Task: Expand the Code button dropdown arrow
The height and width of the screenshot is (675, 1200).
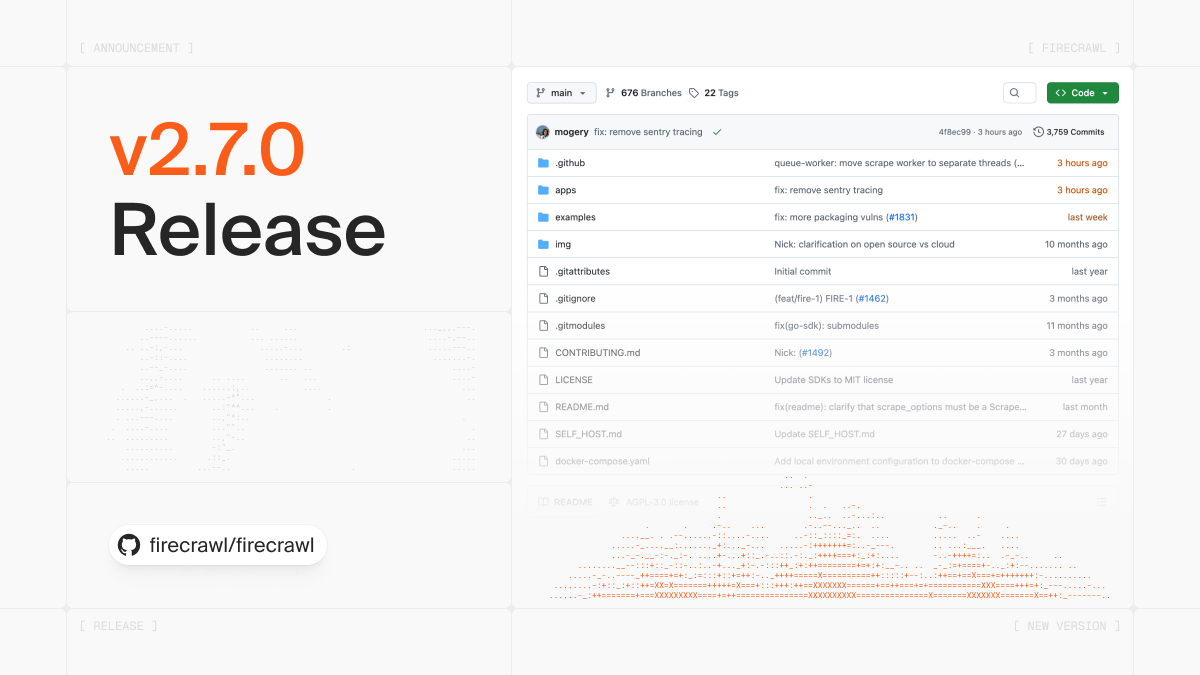Action: pos(1104,92)
